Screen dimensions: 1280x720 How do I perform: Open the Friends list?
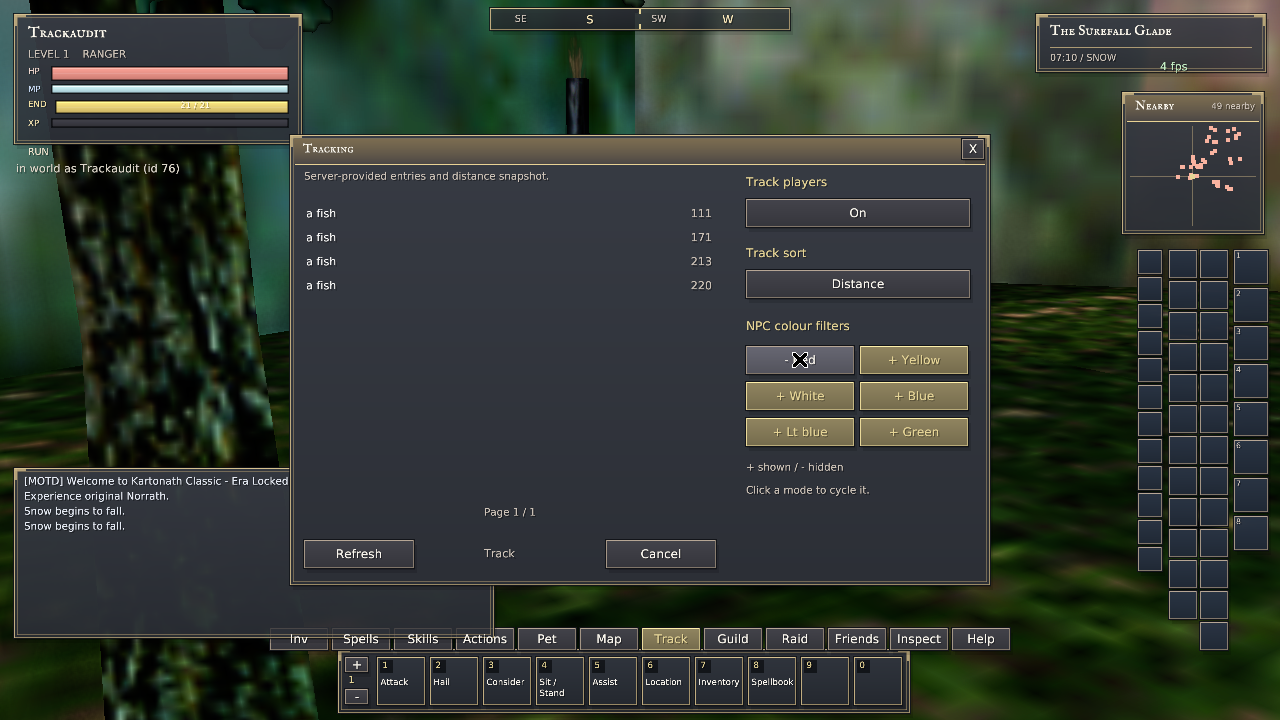[857, 639]
